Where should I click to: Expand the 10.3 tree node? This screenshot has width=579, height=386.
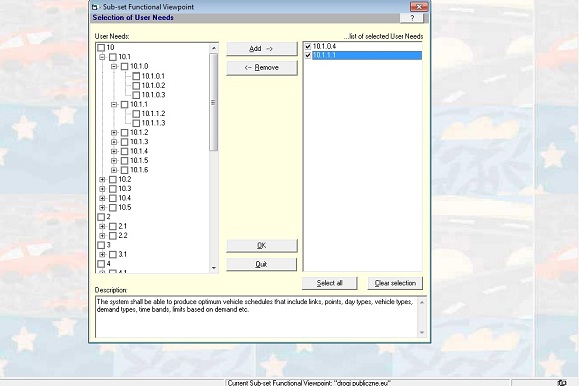[x=102, y=189]
